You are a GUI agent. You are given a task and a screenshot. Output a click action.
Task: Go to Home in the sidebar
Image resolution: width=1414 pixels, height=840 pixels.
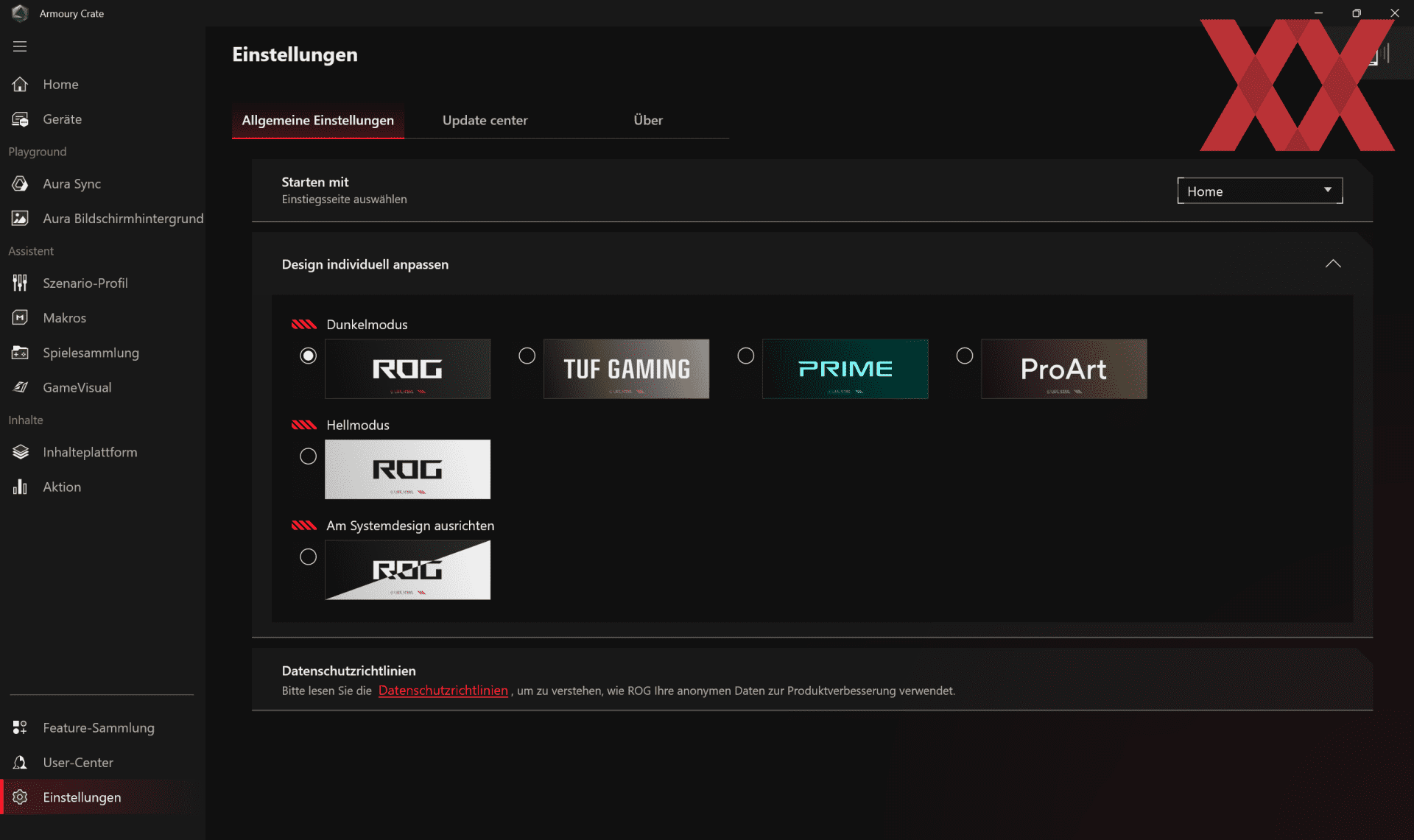tap(61, 85)
